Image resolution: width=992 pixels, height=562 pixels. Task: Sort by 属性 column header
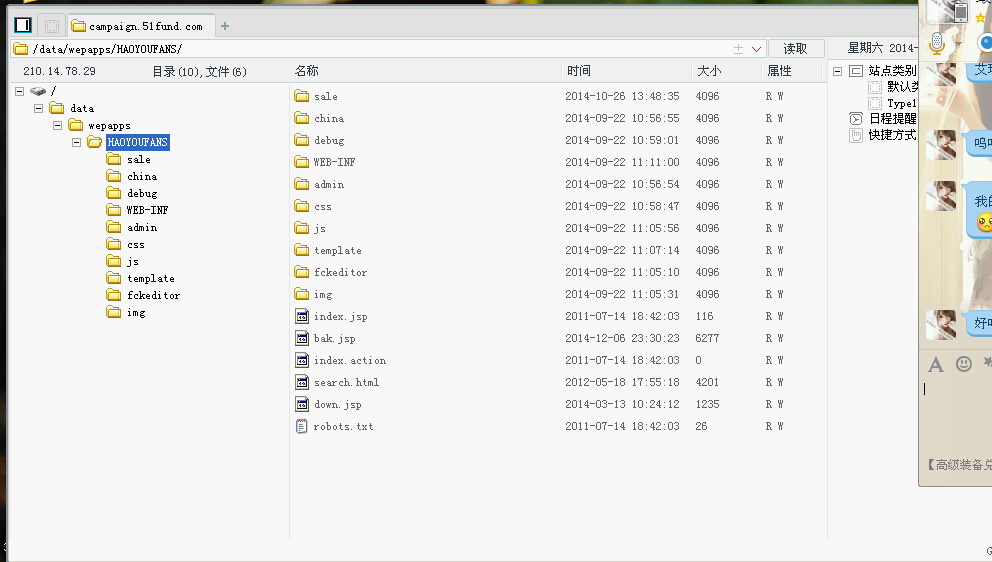(x=779, y=71)
